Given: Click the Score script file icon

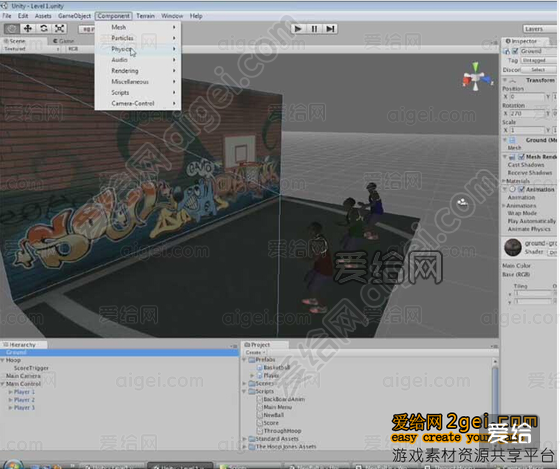Looking at the screenshot, I should pyautogui.click(x=260, y=423).
